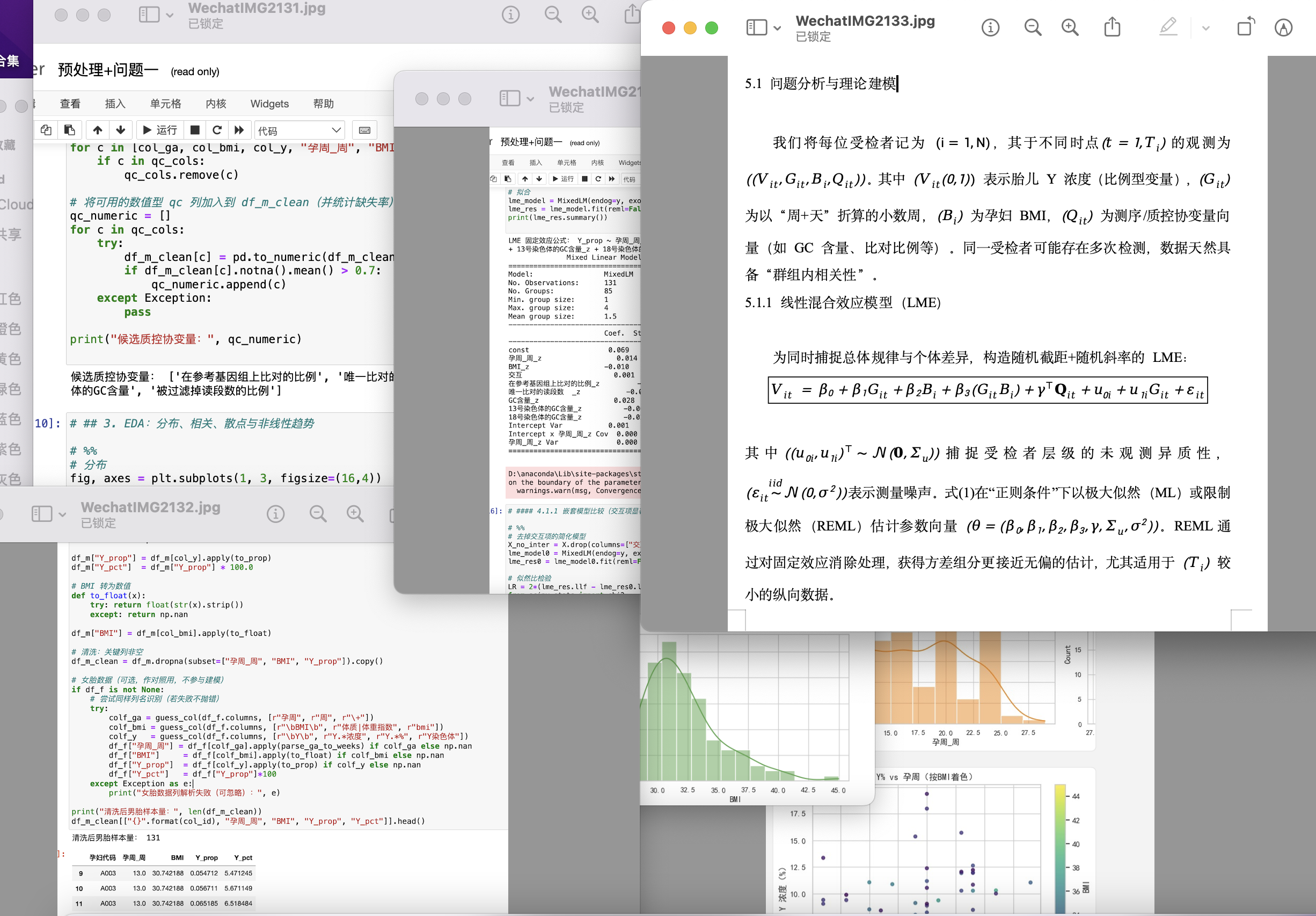Expand highlight pen options chevron in WechatIMG2133.jpg

coord(1205,28)
